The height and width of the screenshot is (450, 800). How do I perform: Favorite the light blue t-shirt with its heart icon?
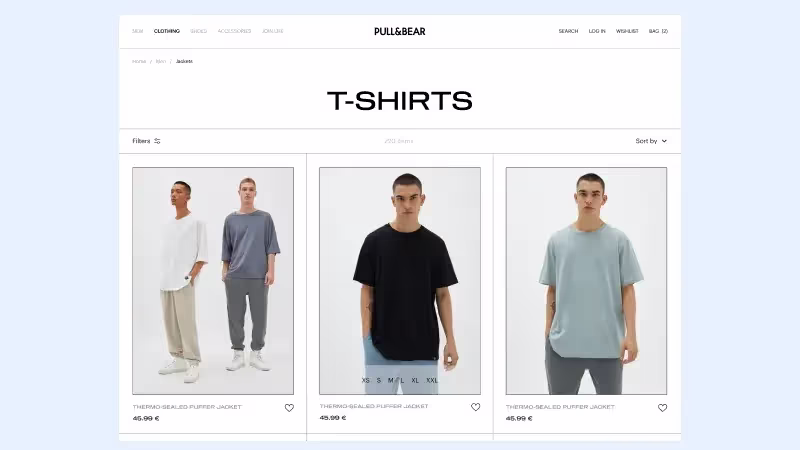click(662, 408)
